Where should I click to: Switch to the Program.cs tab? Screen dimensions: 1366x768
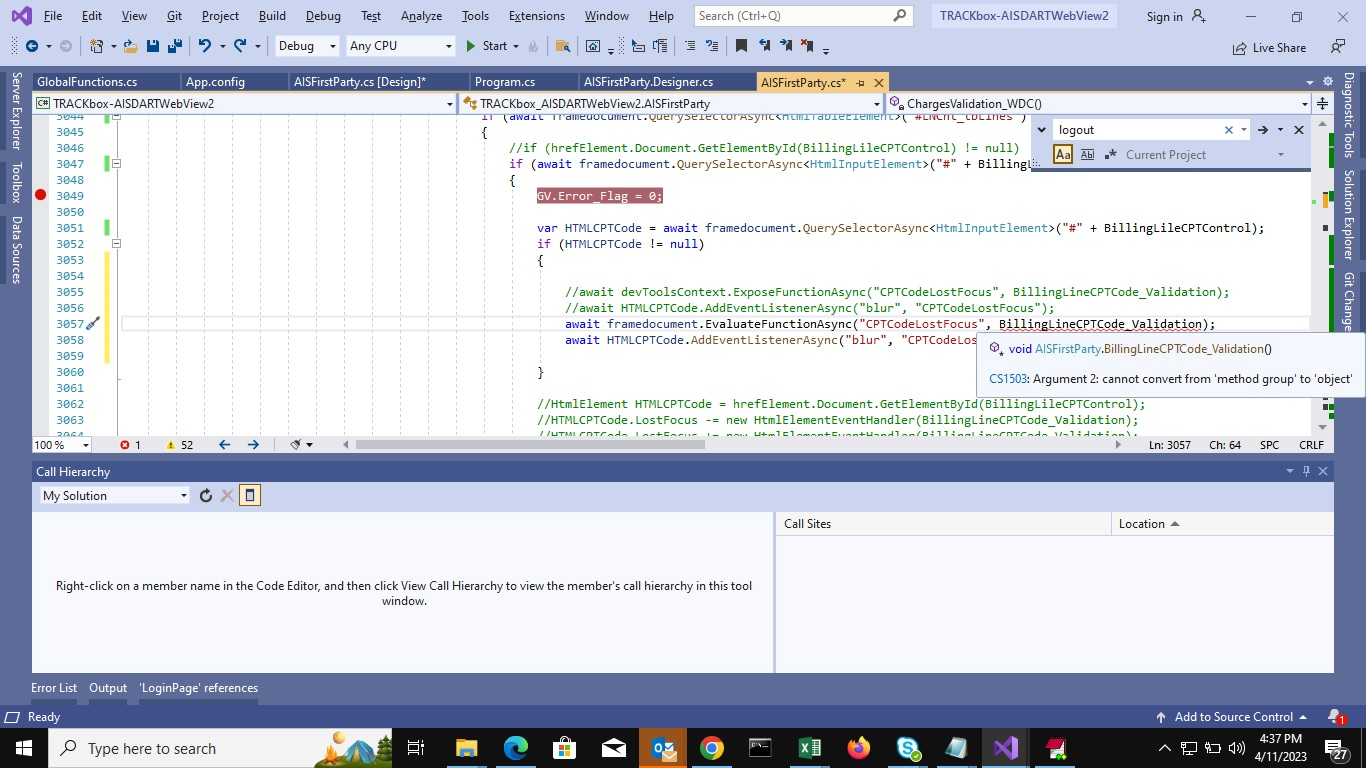505,82
